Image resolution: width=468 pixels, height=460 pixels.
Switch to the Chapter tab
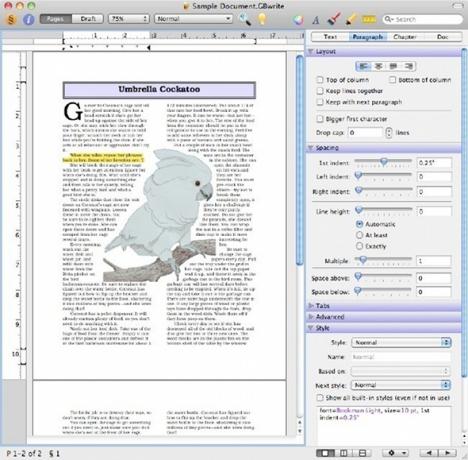click(x=405, y=37)
